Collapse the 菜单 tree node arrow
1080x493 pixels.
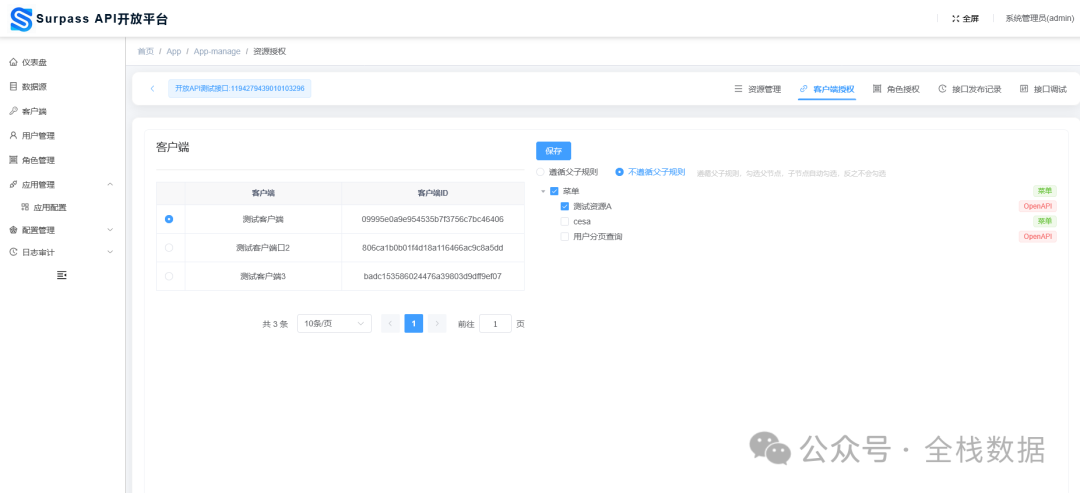pos(543,191)
